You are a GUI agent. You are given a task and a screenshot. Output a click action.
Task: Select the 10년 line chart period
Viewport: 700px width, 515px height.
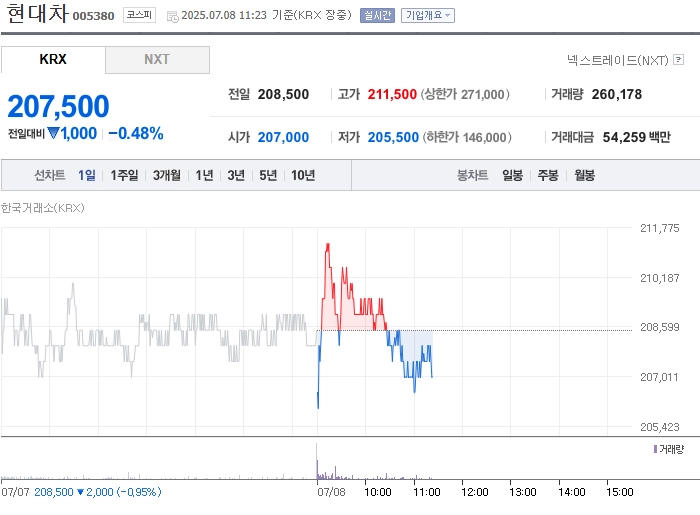click(x=303, y=175)
